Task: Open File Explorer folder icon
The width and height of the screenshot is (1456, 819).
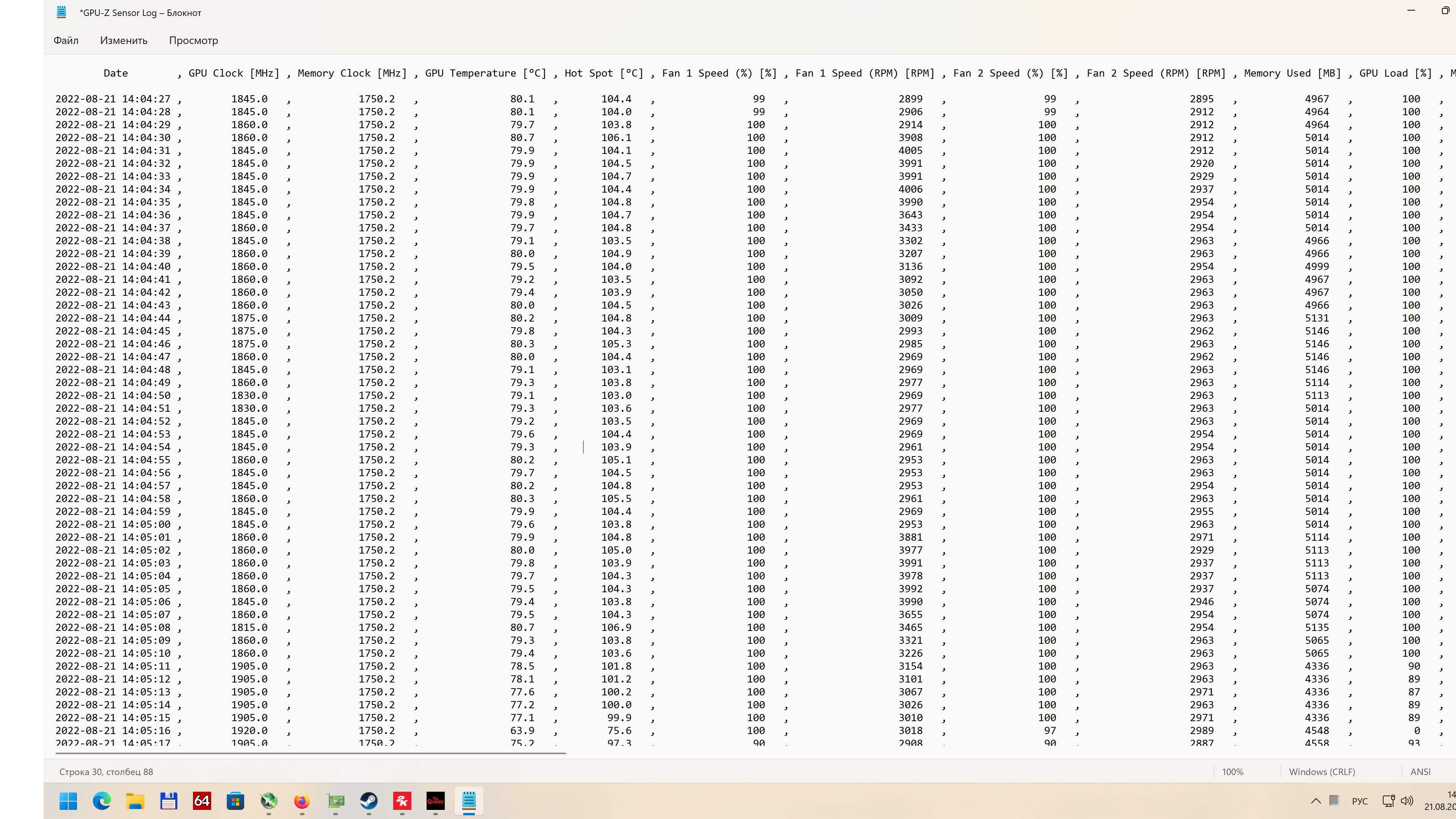Action: (x=135, y=801)
